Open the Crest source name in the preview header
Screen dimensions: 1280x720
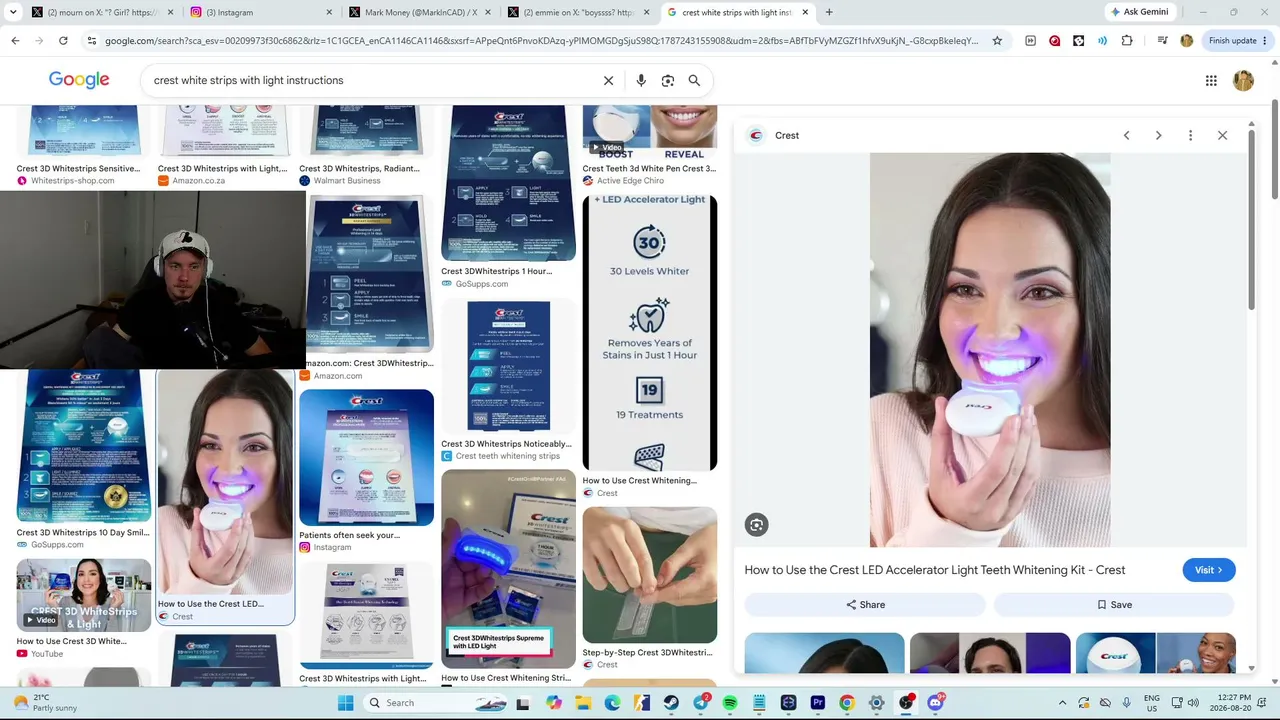click(787, 135)
